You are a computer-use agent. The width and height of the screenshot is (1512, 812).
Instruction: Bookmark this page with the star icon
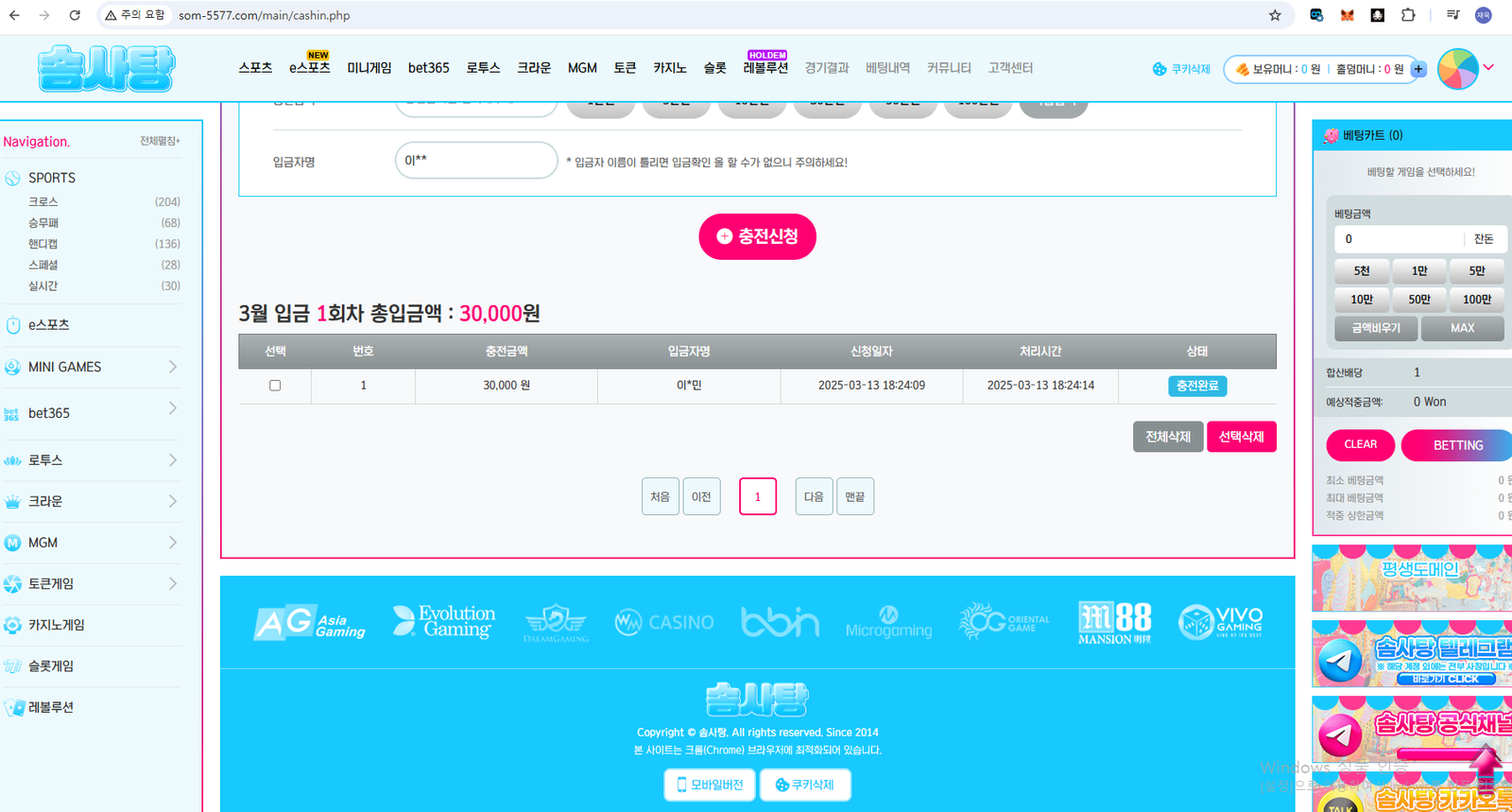pyautogui.click(x=1275, y=15)
